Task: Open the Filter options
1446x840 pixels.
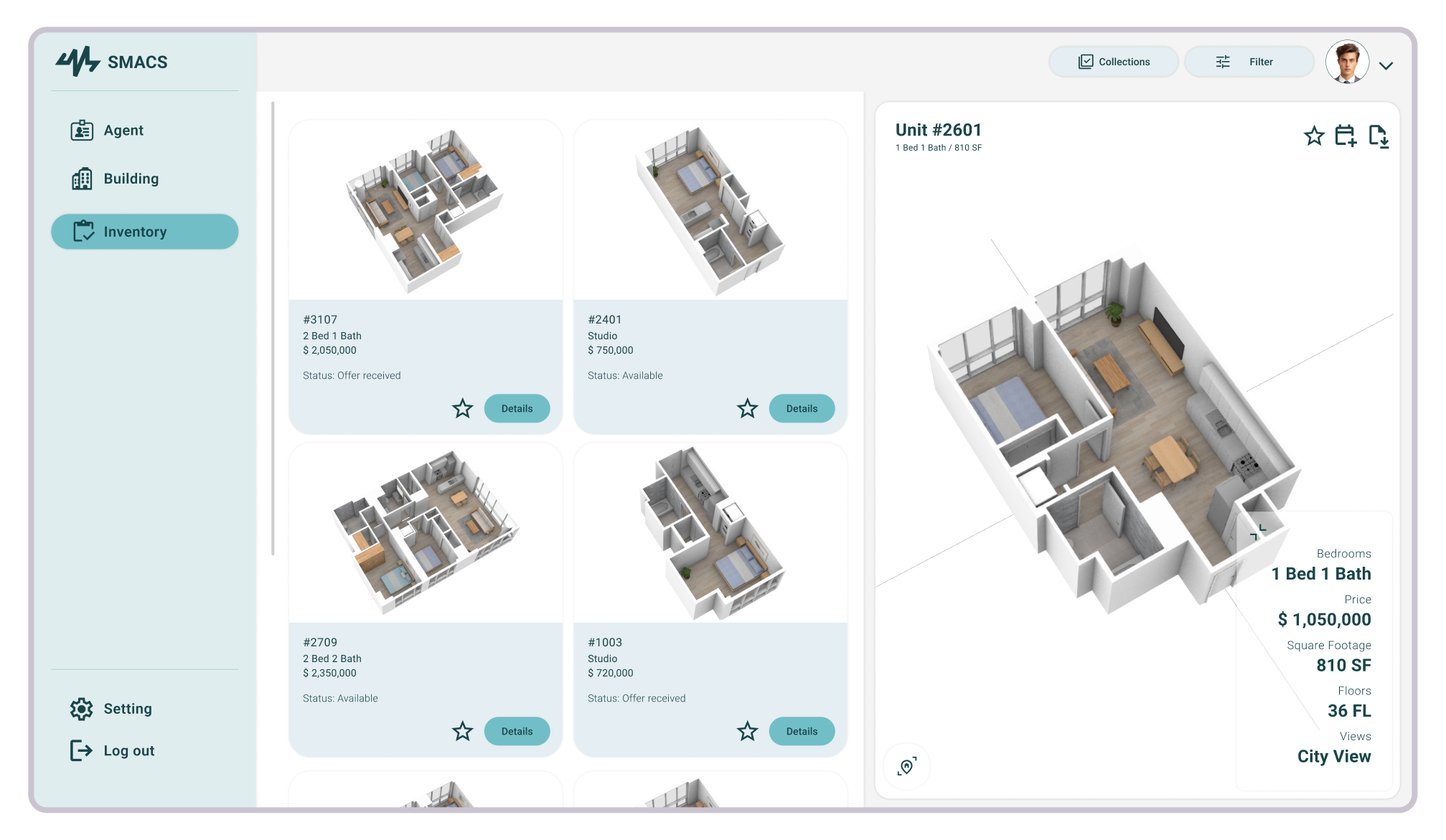Action: pyautogui.click(x=1249, y=62)
